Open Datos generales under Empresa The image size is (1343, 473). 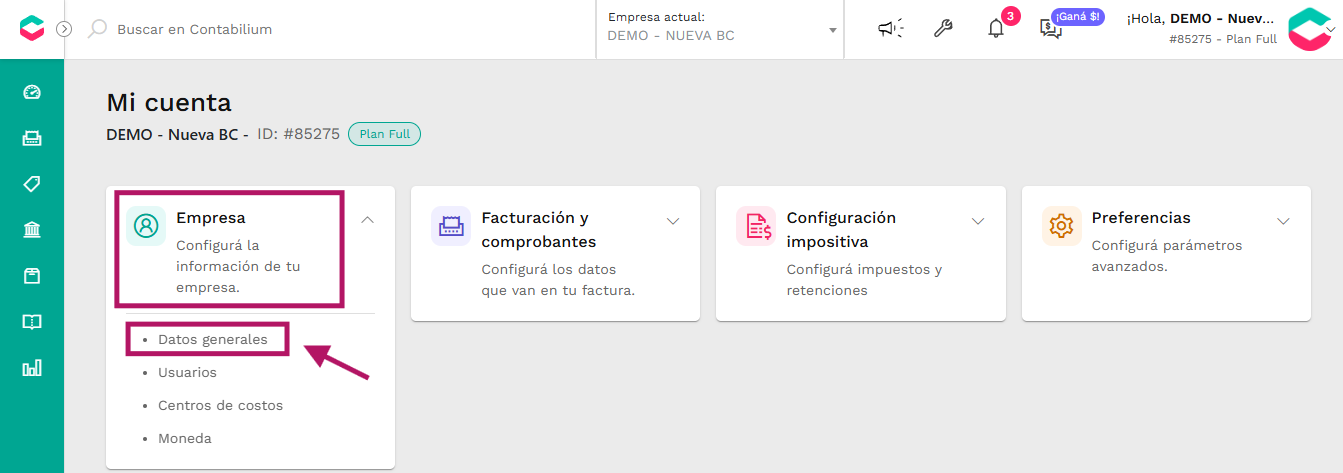(x=212, y=340)
